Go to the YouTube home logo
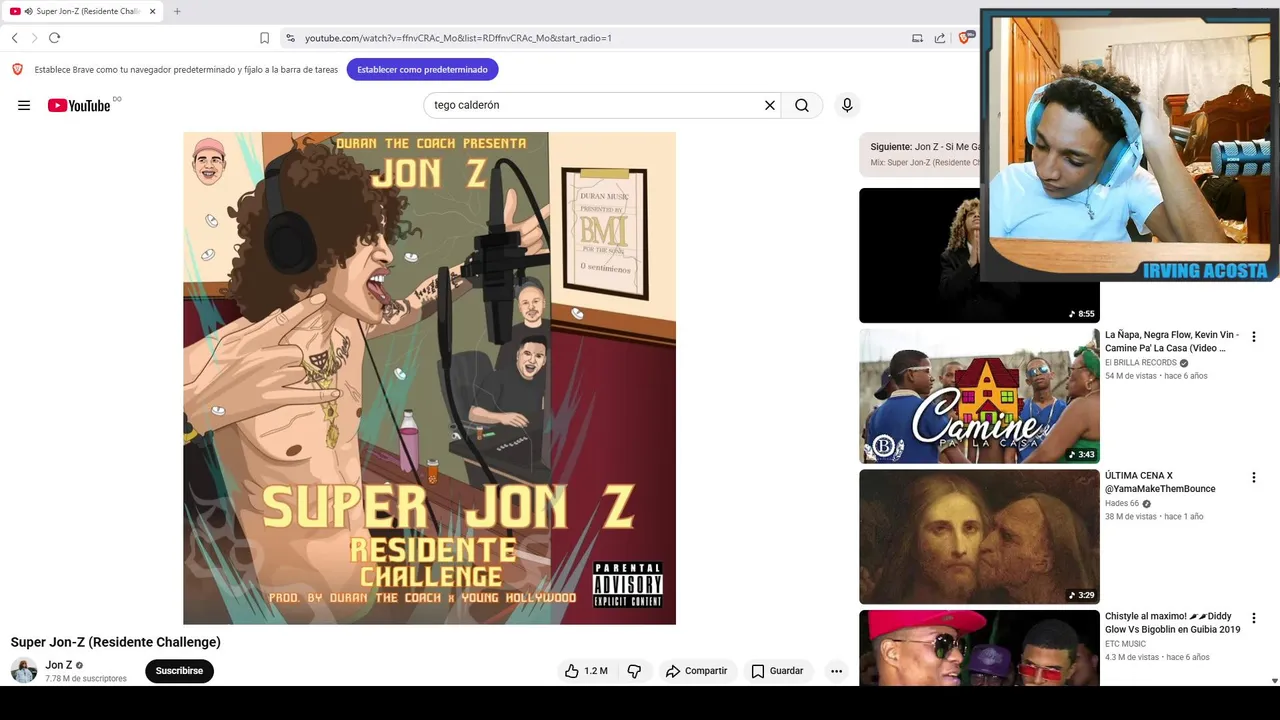Image resolution: width=1280 pixels, height=720 pixels. pos(79,105)
